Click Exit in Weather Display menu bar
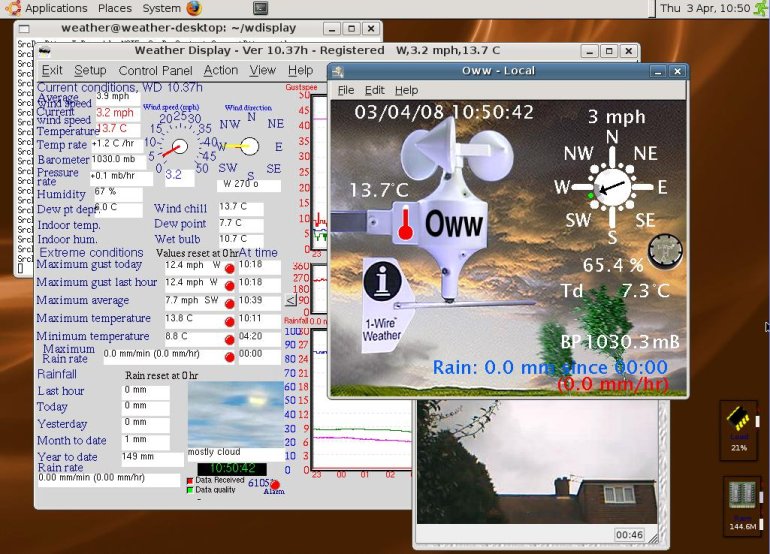The height and width of the screenshot is (554, 770). (x=52, y=71)
